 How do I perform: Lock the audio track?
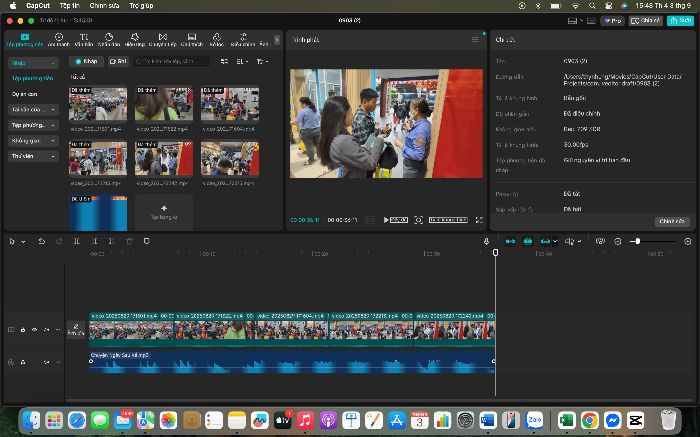[x=23, y=362]
